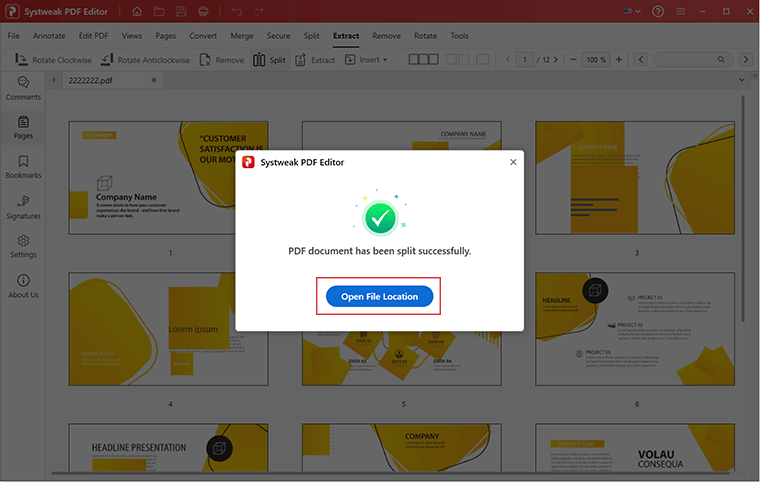Select single-page layout icon
Viewport: 760px width, 482px height.
[x=483, y=59]
